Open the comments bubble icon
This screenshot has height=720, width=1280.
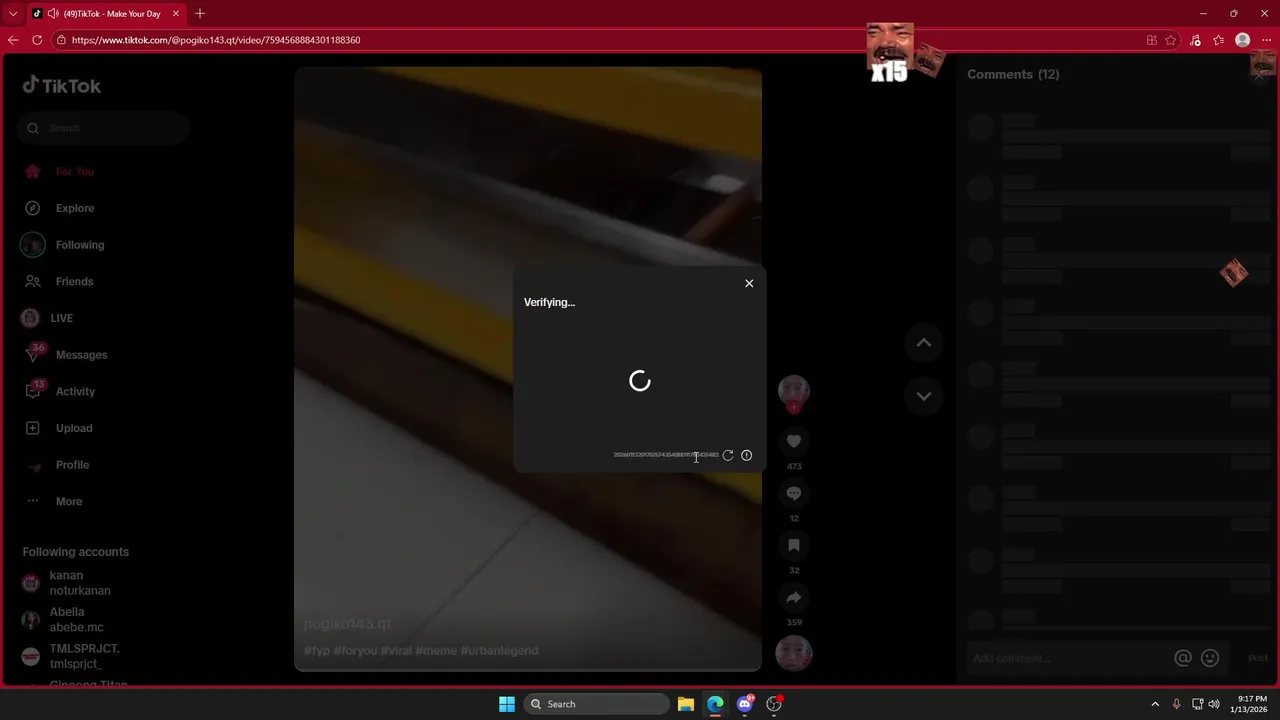coord(794,493)
